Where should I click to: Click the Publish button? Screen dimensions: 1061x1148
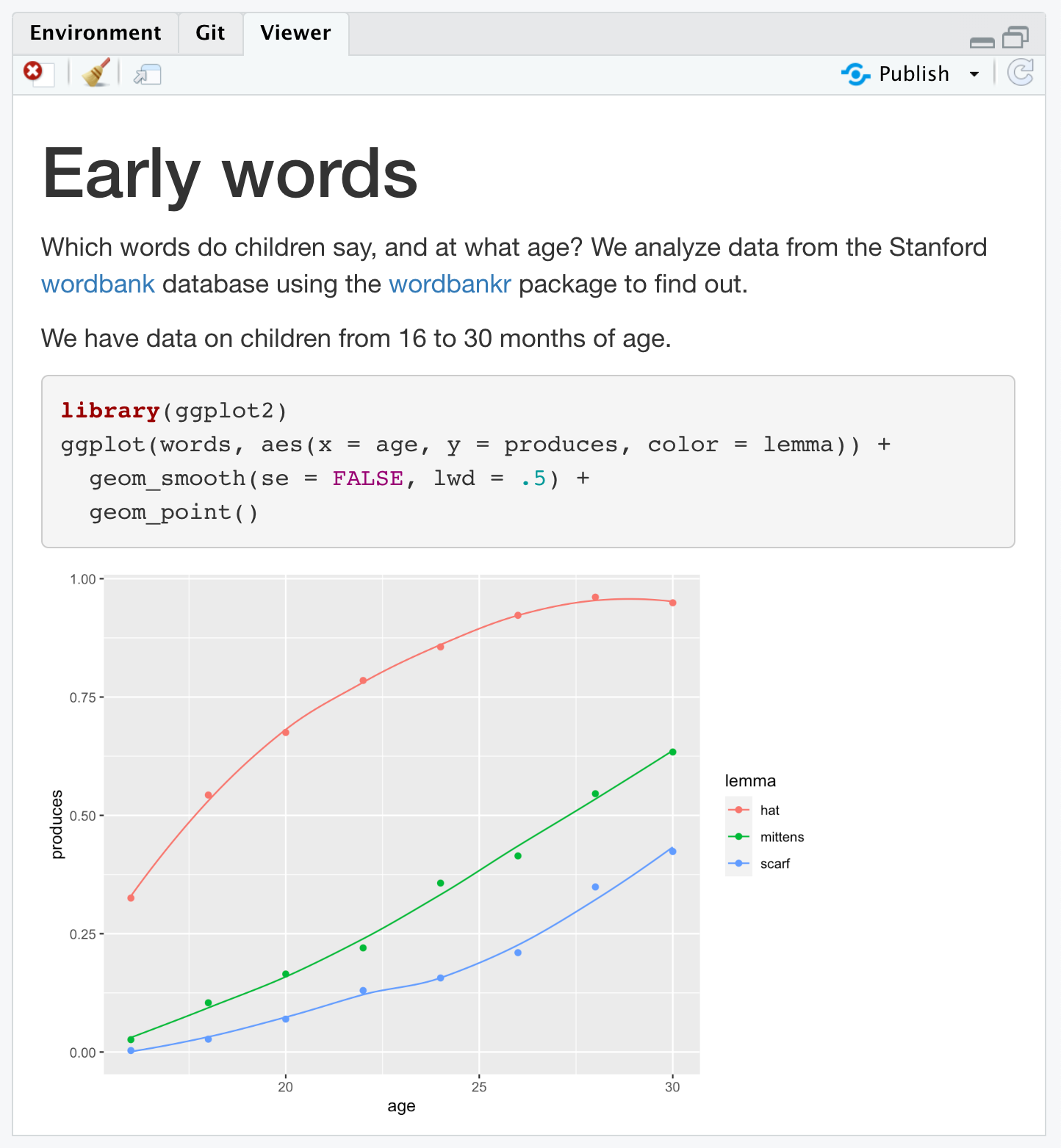(896, 73)
